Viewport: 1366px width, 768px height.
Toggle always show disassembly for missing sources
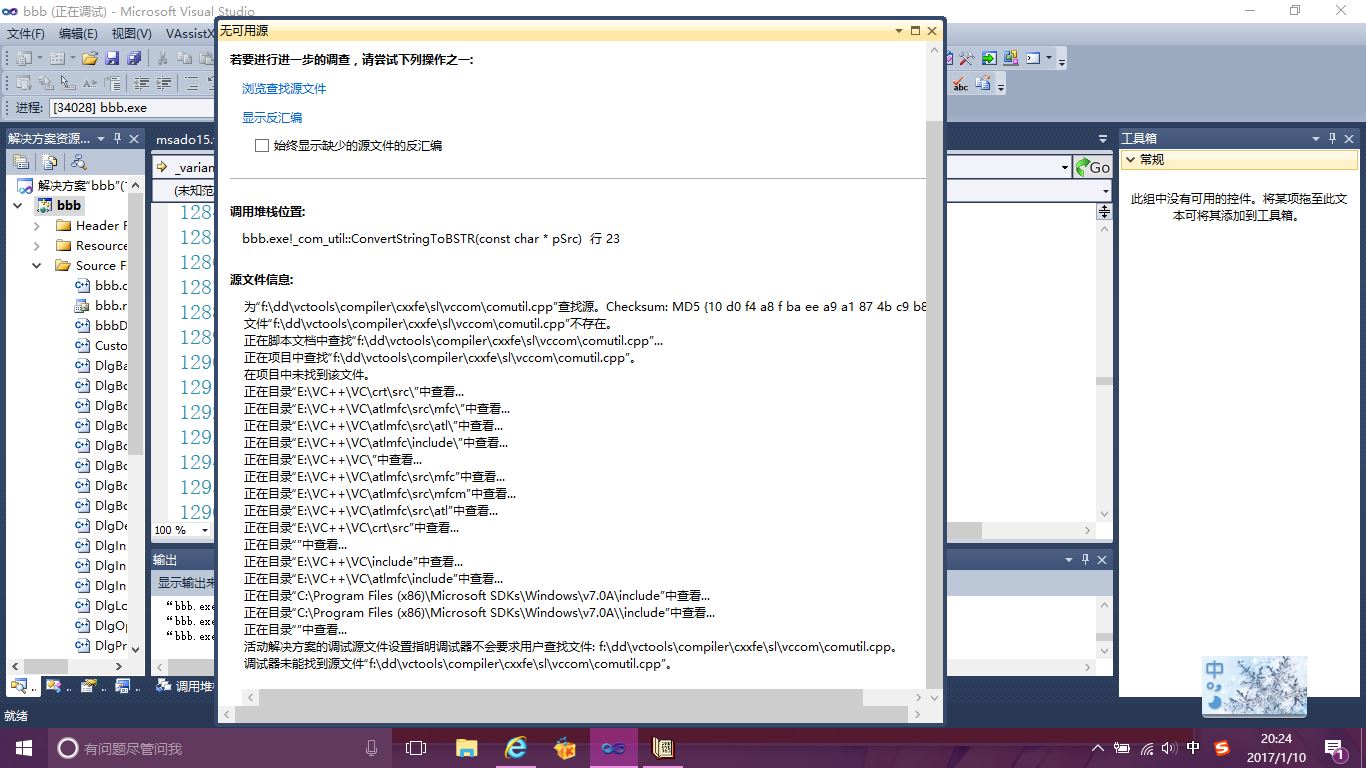click(x=262, y=146)
